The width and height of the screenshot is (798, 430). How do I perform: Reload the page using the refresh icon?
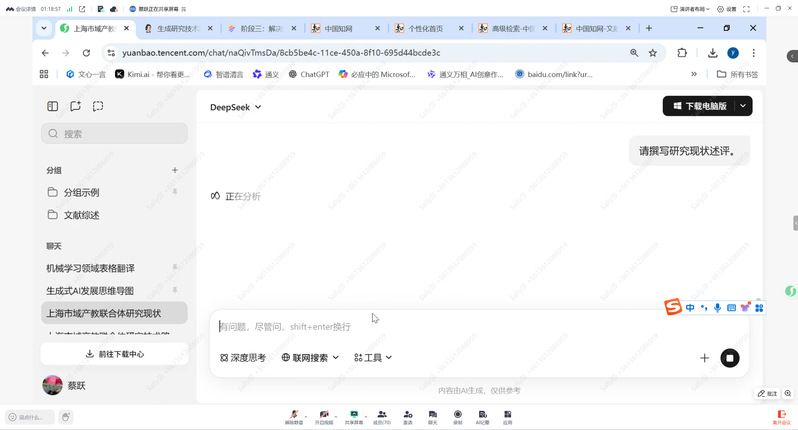click(x=87, y=53)
